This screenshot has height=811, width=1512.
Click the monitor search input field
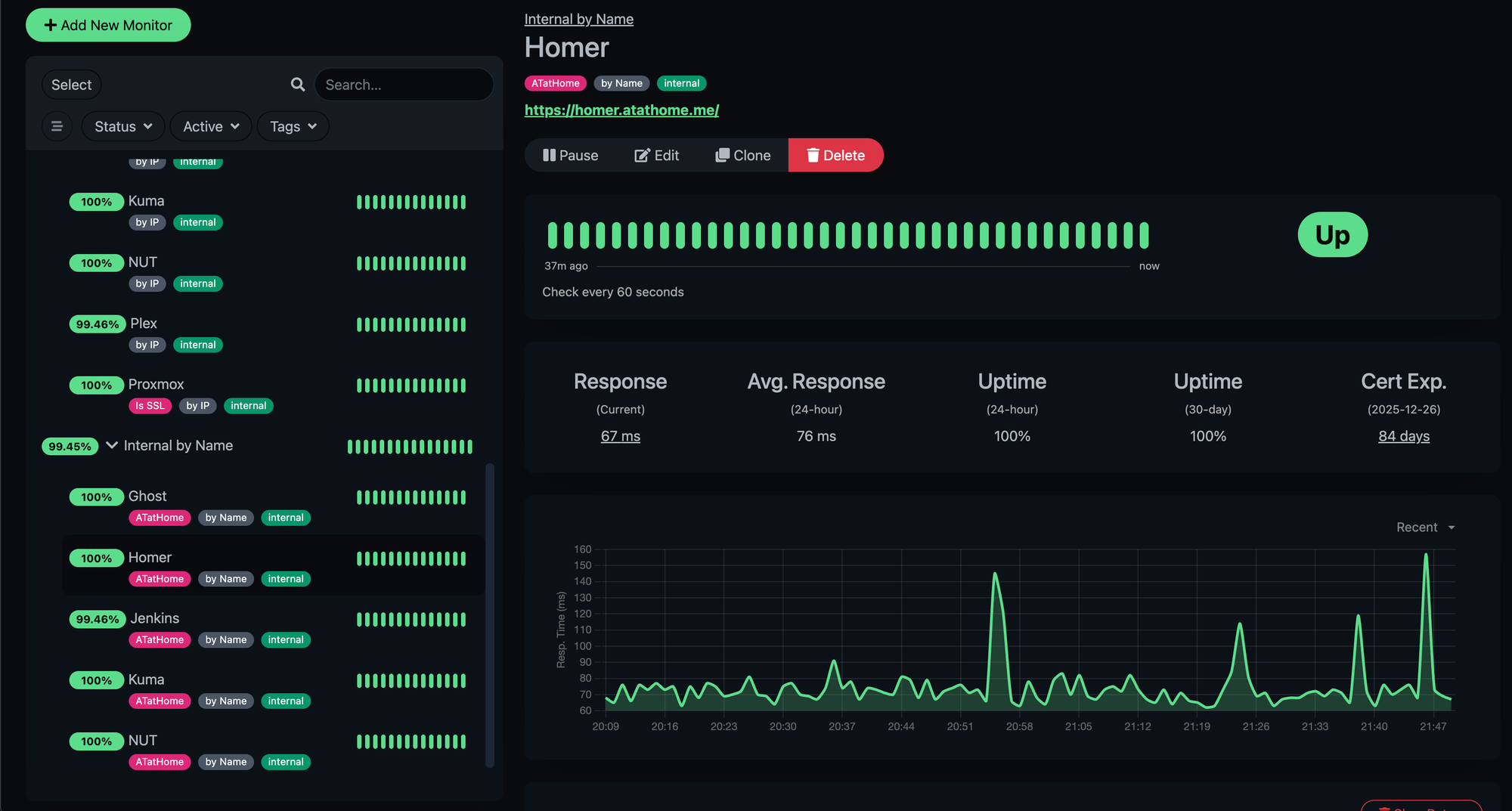point(404,85)
